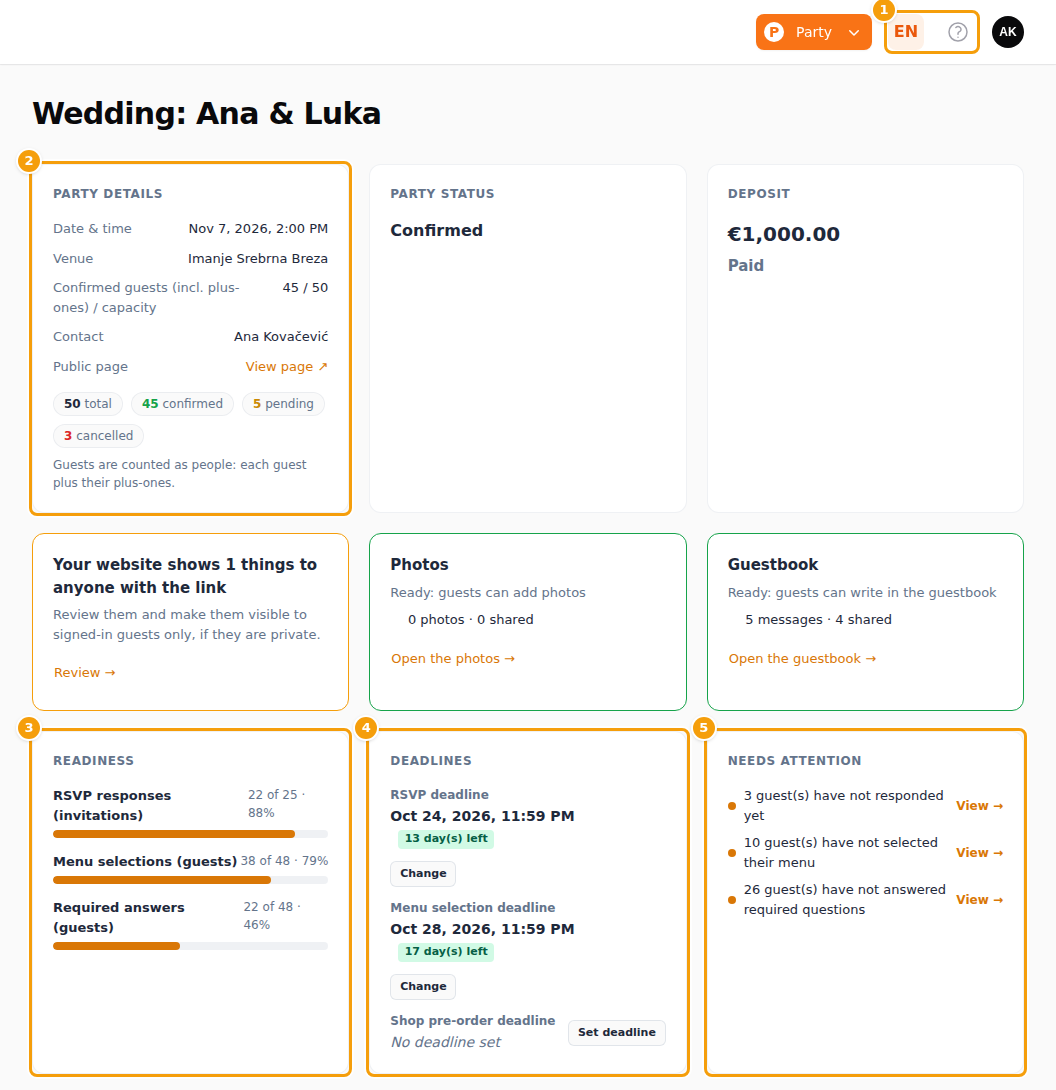1056x1090 pixels.
Task: View guests missing required answers
Action: (x=979, y=900)
